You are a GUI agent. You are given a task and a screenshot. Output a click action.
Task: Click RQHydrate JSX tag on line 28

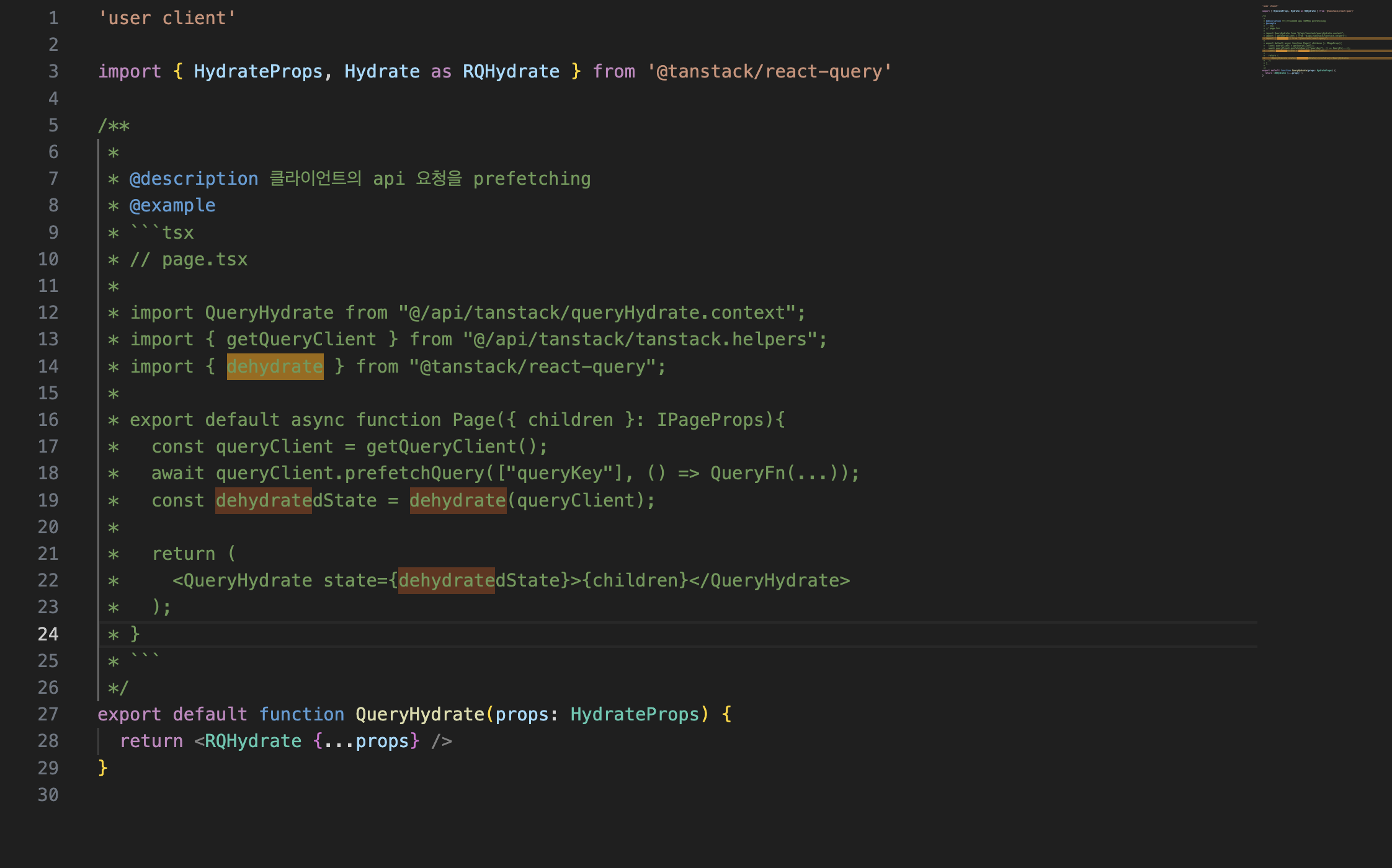(253, 741)
